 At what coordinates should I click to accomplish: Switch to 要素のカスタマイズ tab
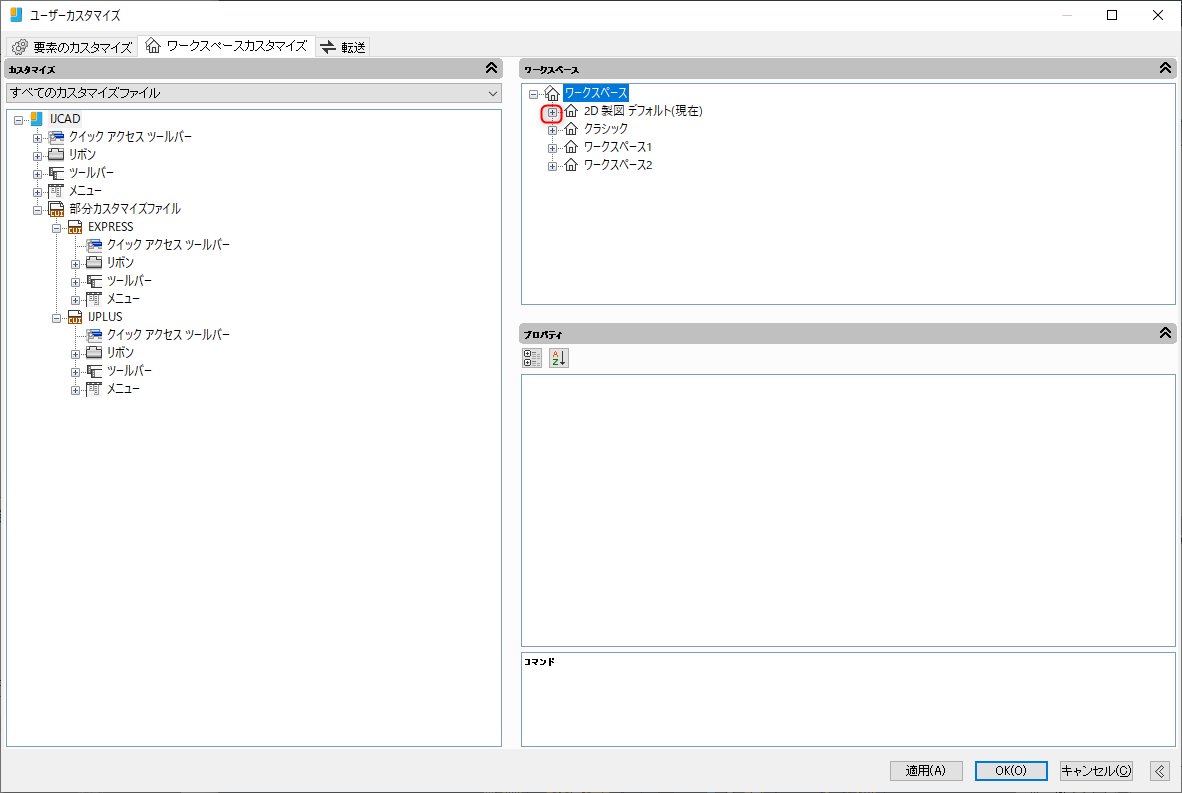coord(72,47)
